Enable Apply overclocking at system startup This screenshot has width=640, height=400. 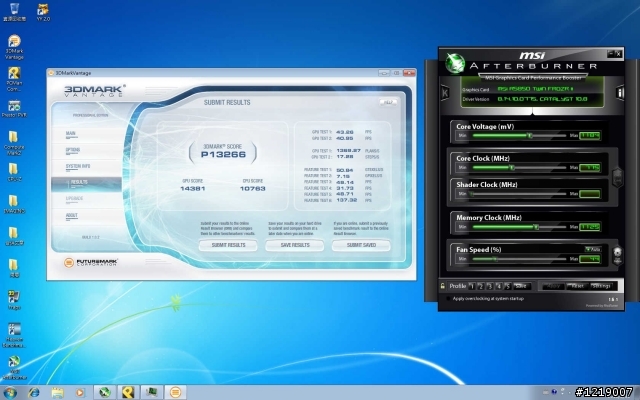click(x=449, y=298)
